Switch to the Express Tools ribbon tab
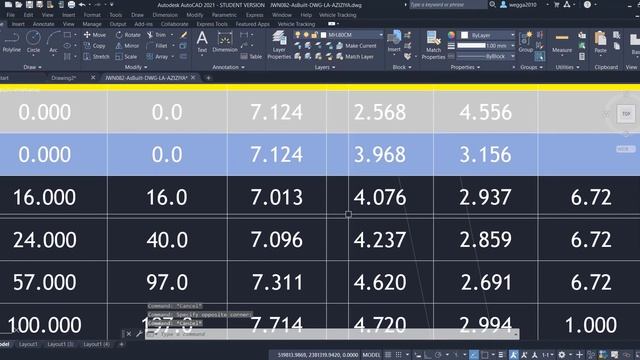The width and height of the screenshot is (640, 360). click(212, 24)
